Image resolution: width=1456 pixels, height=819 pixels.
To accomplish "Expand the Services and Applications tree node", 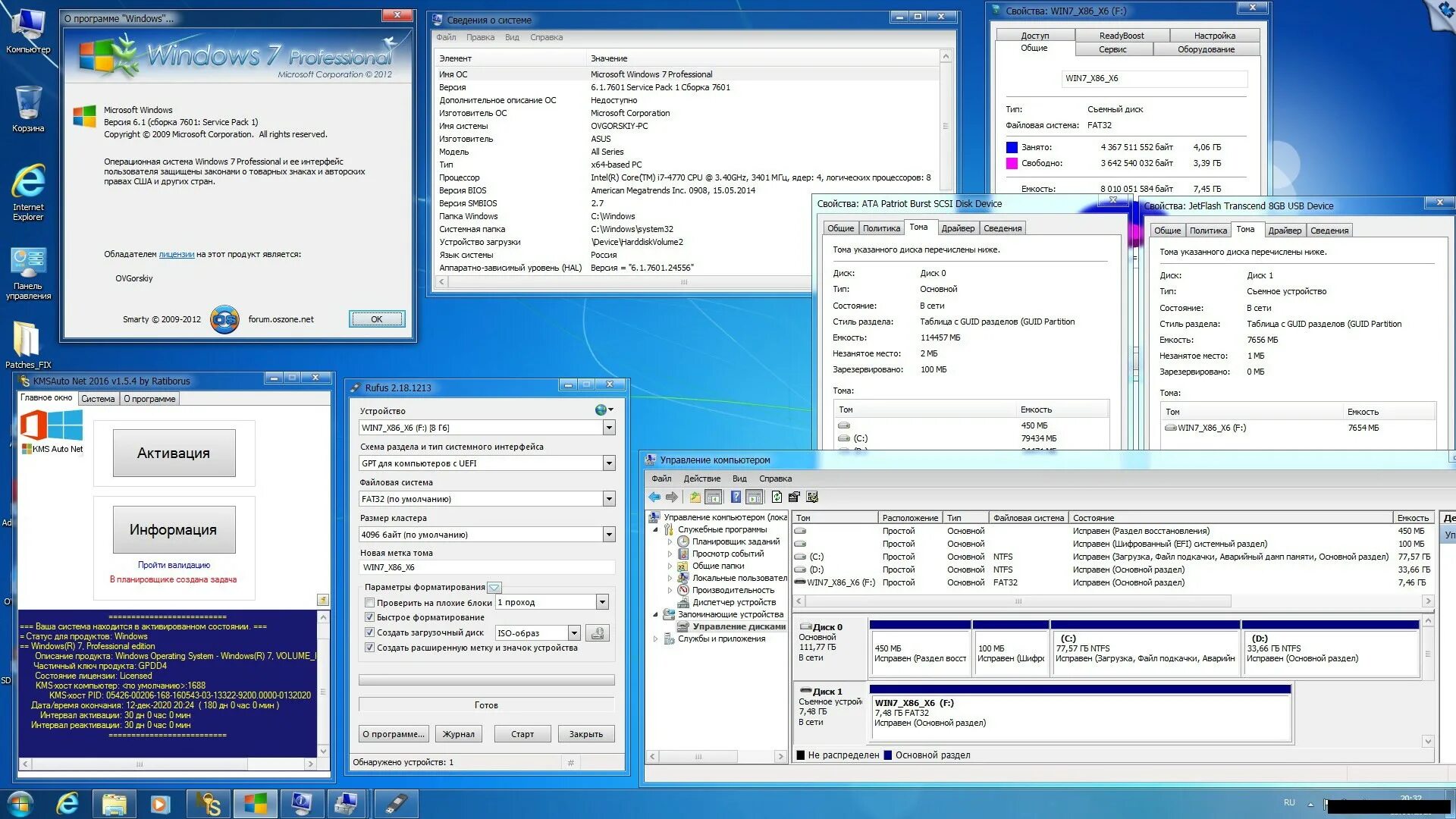I will point(656,639).
